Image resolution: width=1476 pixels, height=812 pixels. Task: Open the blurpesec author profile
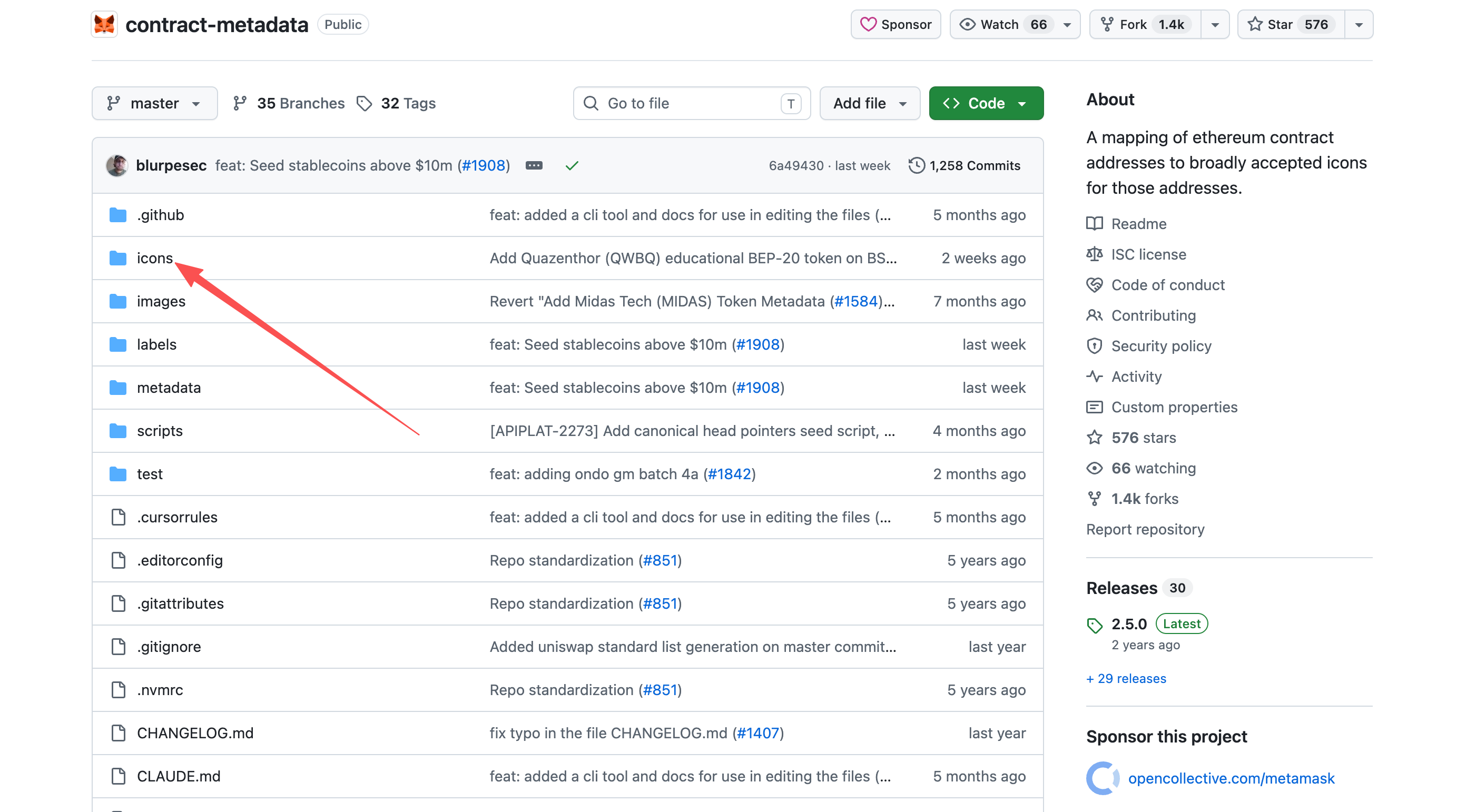coord(171,165)
